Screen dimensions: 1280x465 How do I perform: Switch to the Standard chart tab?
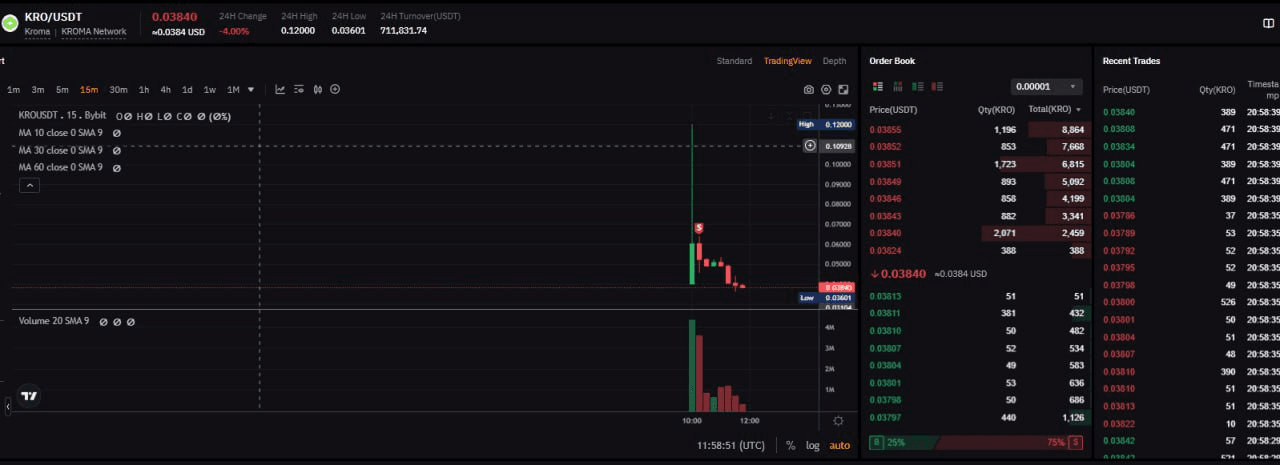(734, 61)
